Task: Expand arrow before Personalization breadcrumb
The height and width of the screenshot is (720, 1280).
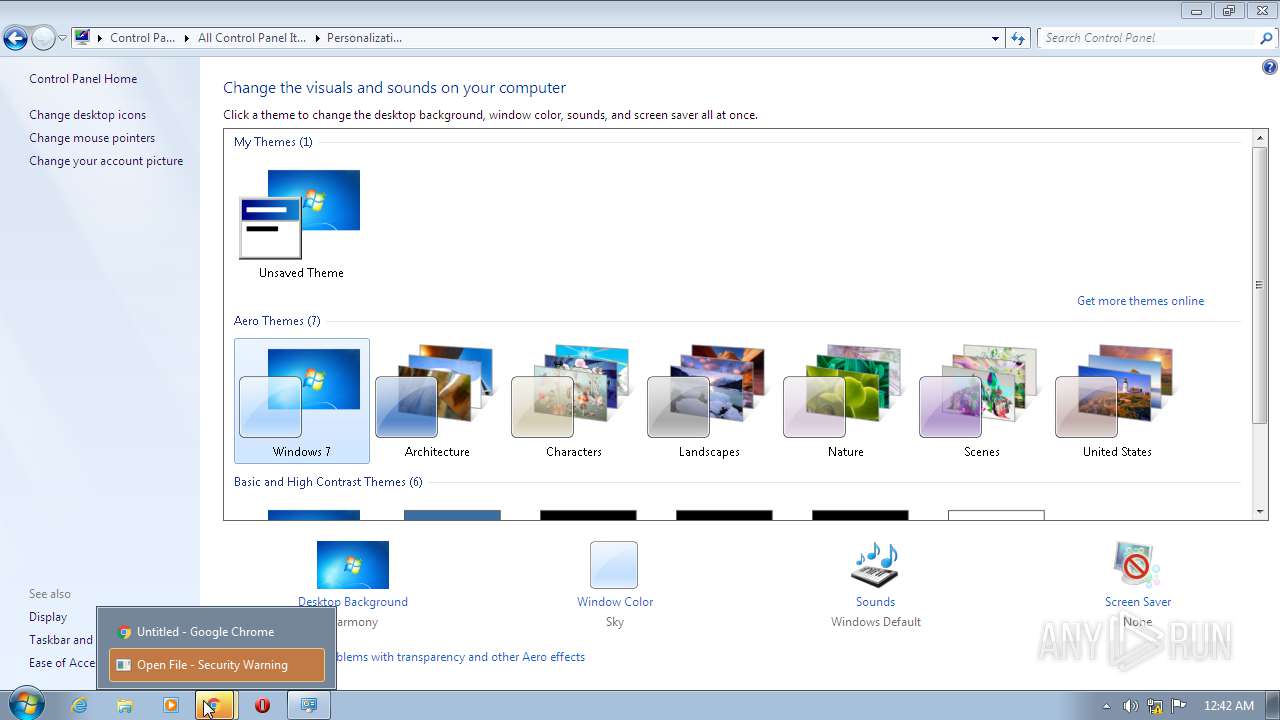Action: coord(317,38)
